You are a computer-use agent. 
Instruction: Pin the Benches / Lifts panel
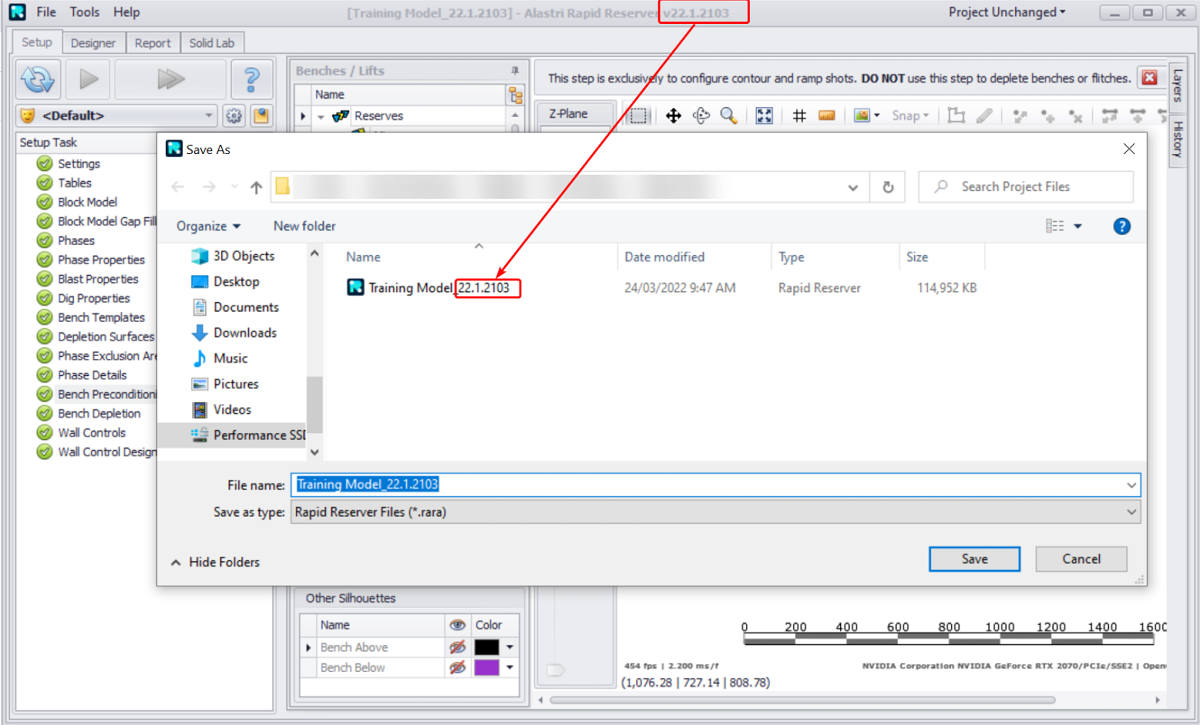(x=515, y=71)
